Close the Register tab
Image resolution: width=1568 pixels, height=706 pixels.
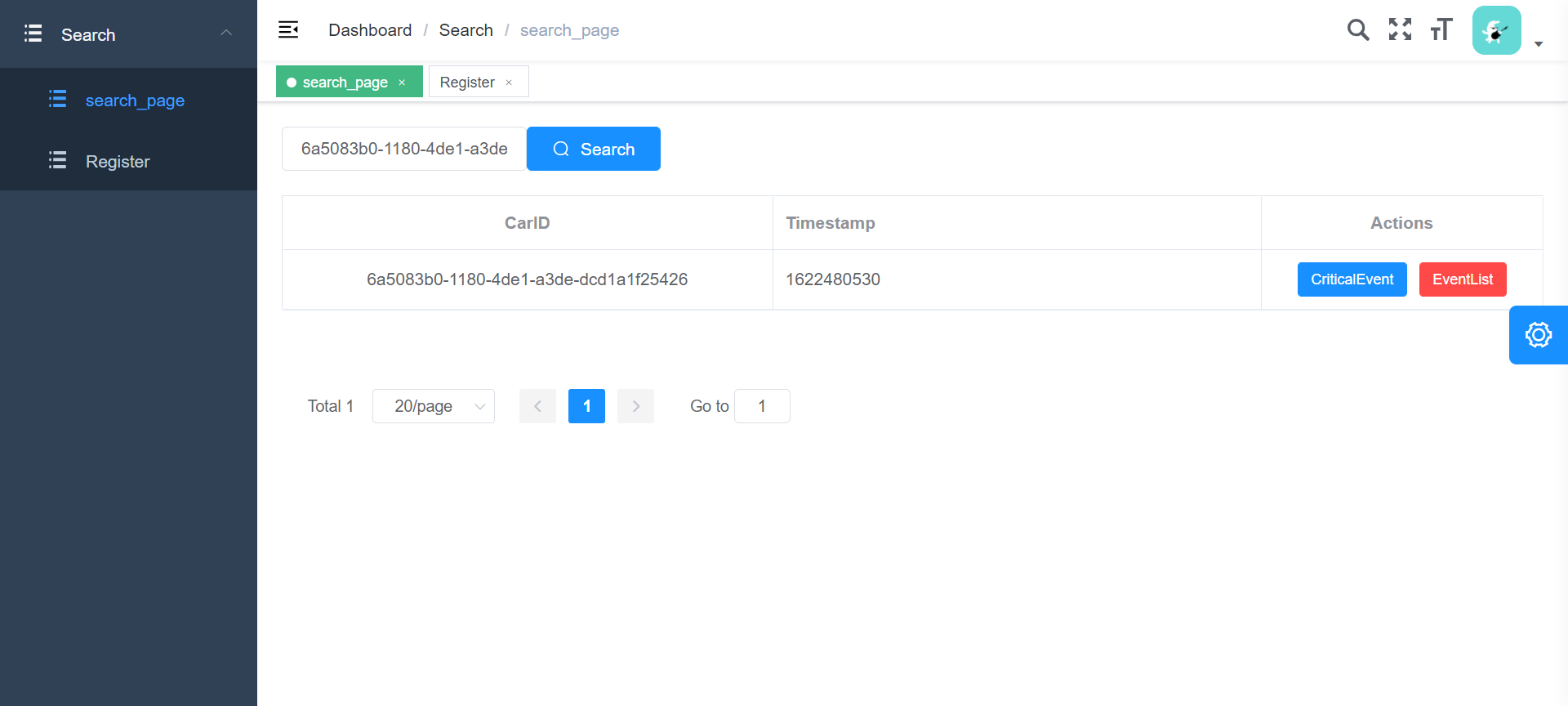(509, 83)
